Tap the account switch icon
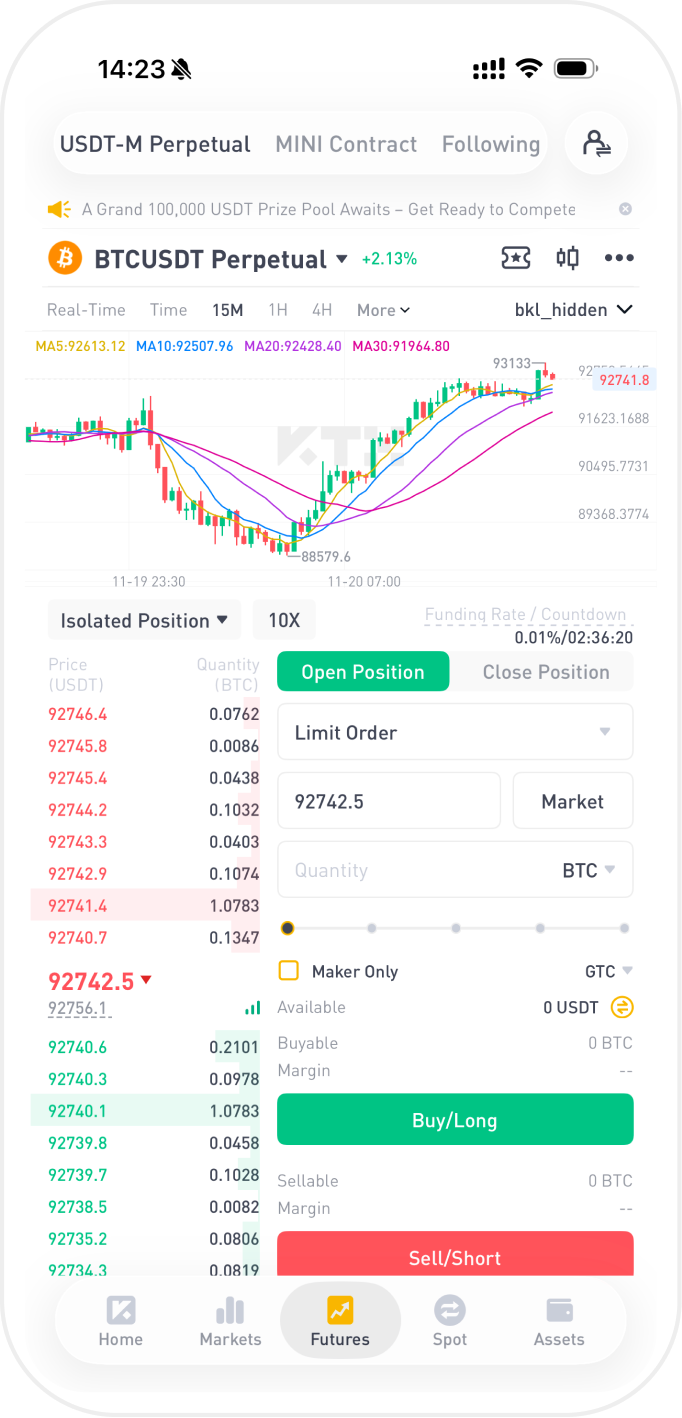This screenshot has height=1418, width=682. 596,144
